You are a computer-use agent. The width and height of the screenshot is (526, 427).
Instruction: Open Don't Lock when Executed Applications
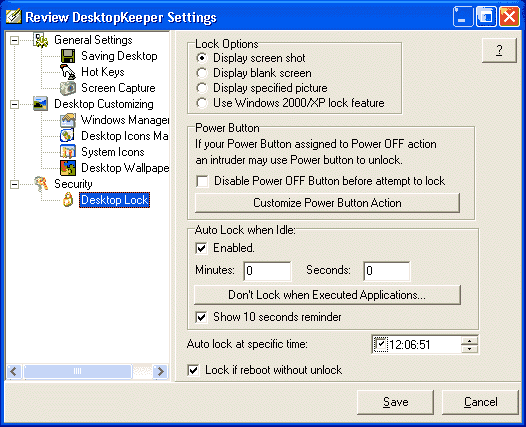point(327,295)
